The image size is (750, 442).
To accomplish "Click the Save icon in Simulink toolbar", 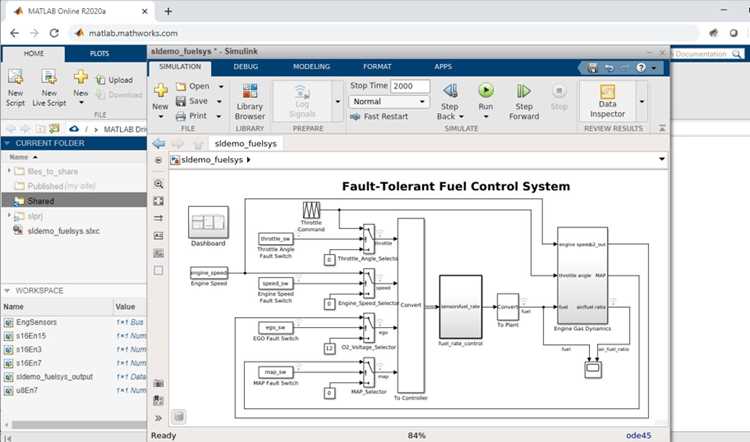I will point(181,101).
